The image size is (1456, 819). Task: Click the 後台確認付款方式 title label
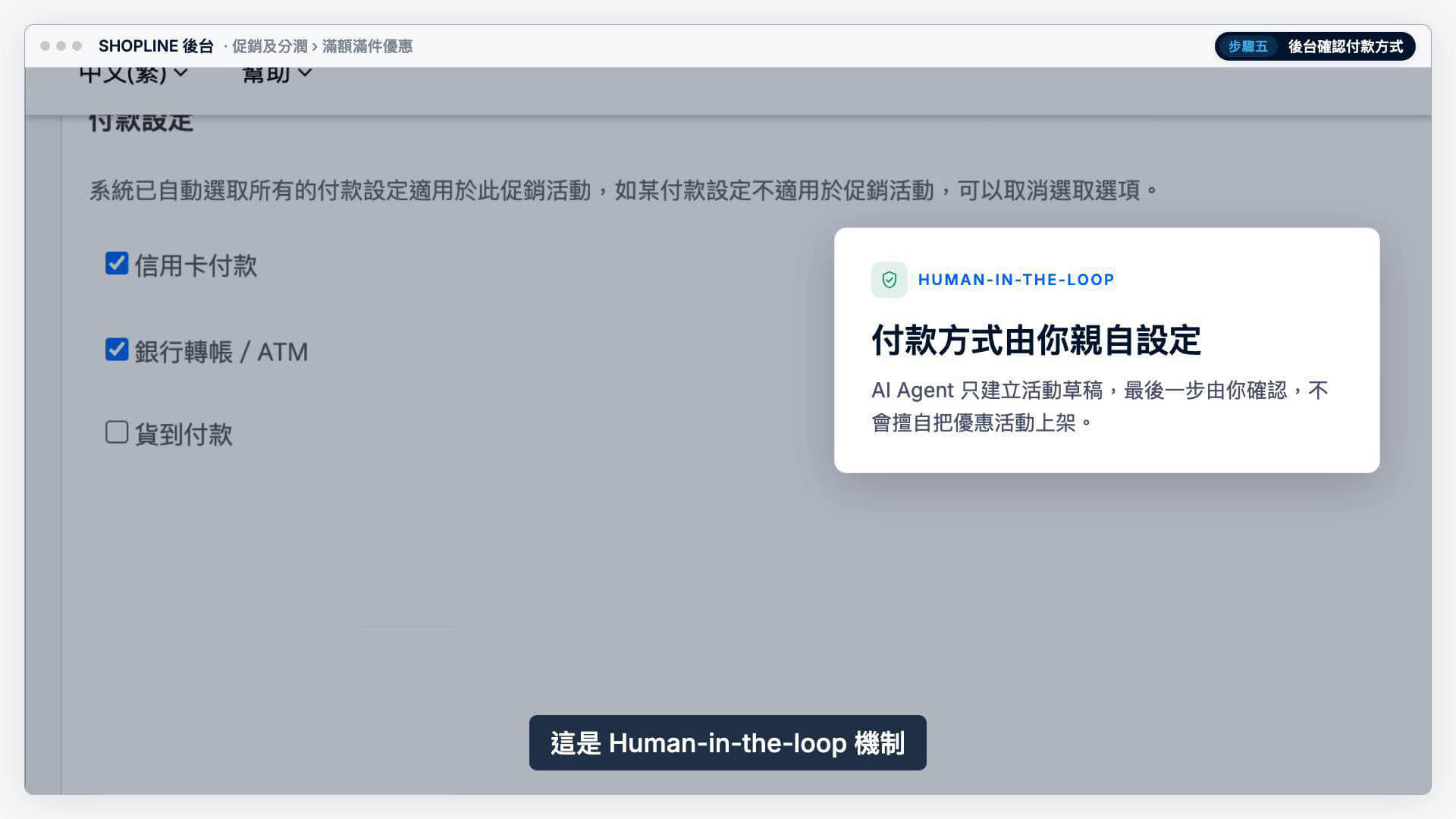(1345, 46)
